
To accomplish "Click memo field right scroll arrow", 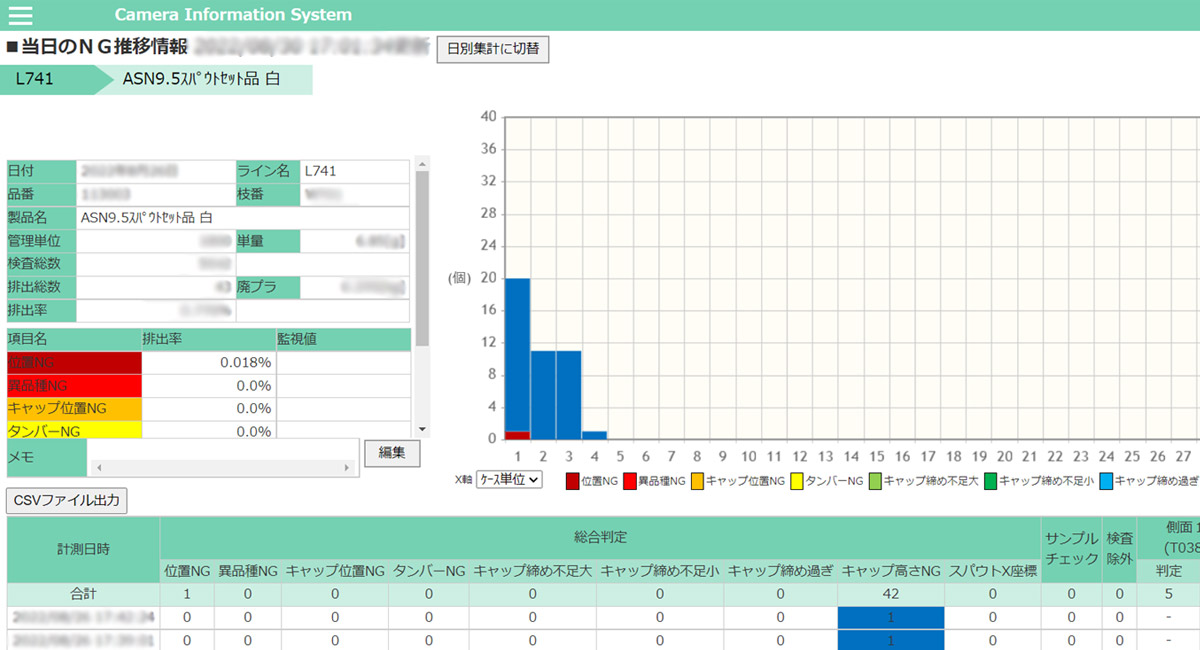I will [347, 468].
